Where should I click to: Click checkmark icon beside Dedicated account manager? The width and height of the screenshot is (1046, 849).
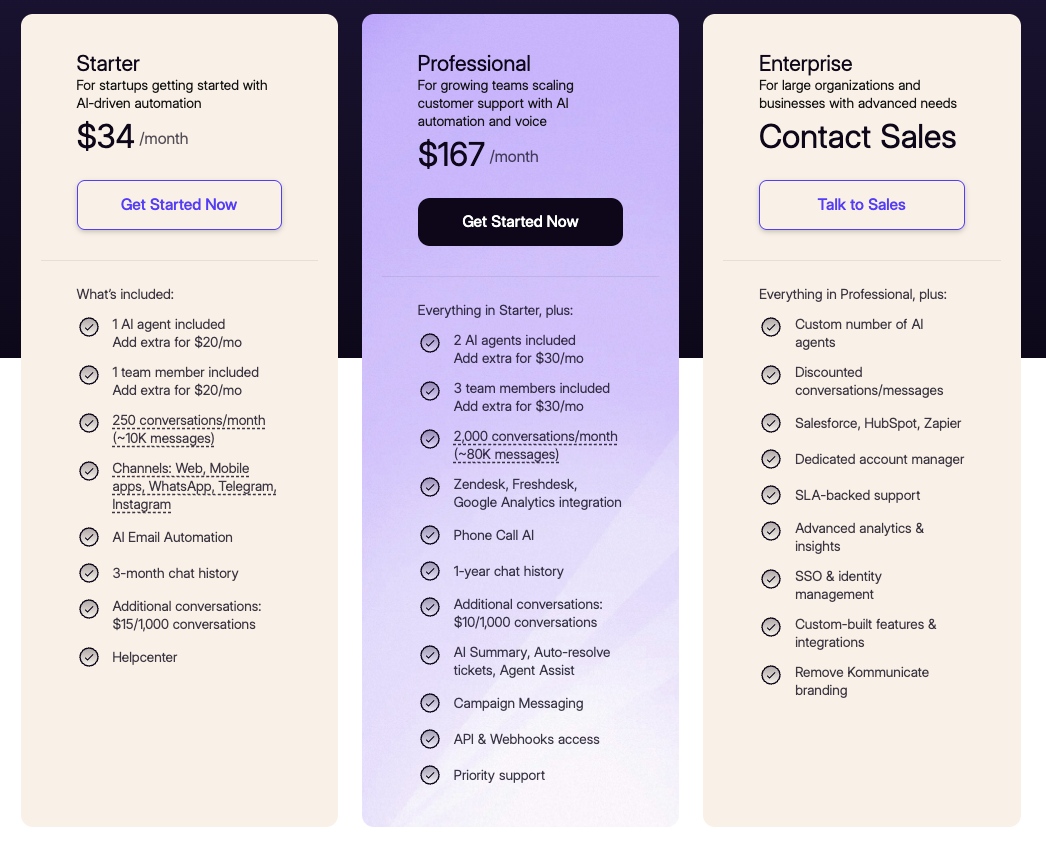click(x=771, y=459)
